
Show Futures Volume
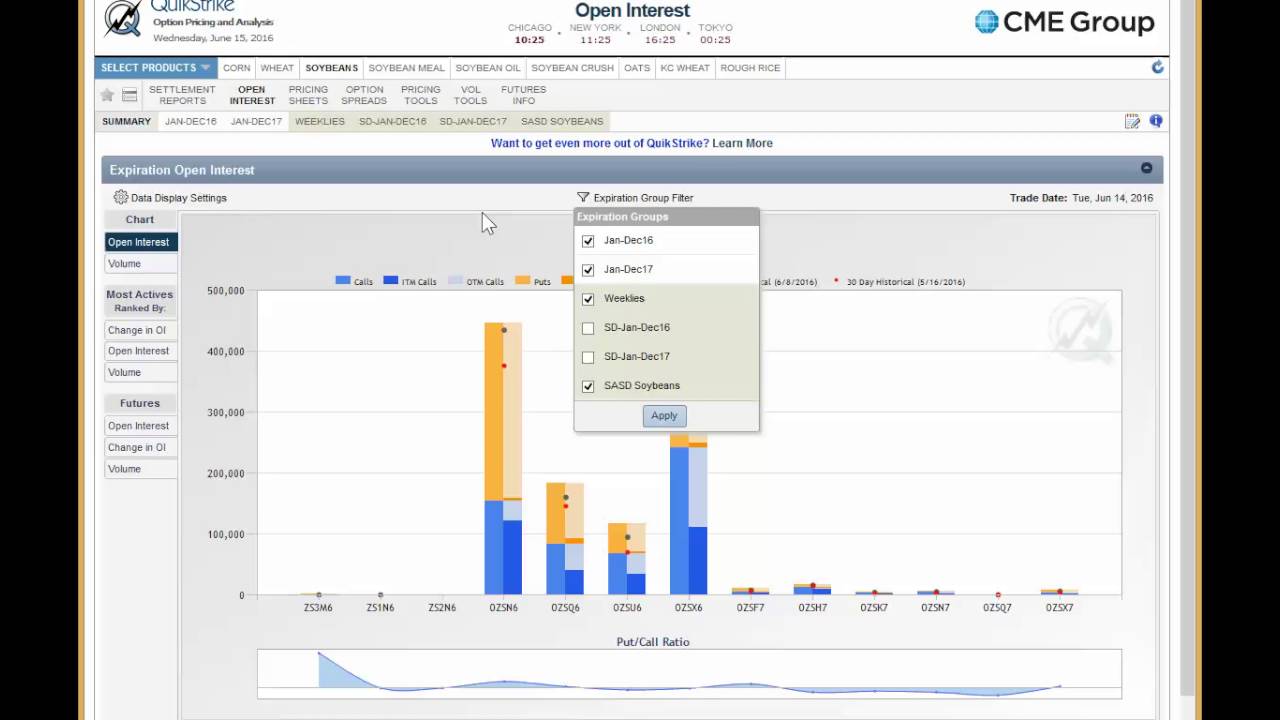[x=141, y=469]
